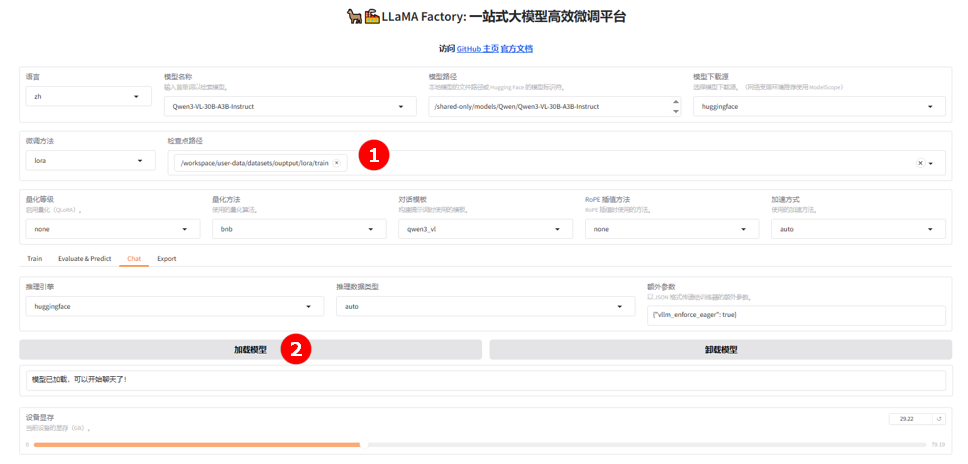Open the 模型下载源 dropdown showing huggingface
Image resolution: width=968 pixels, height=464 pixels.
coord(819,106)
